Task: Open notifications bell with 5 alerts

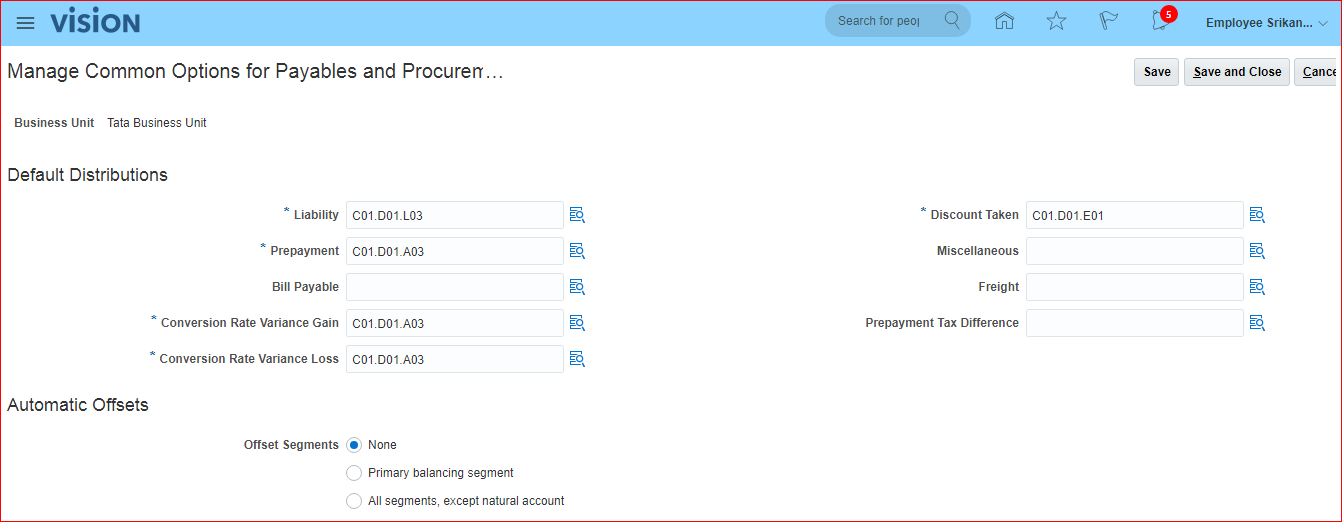Action: pyautogui.click(x=1160, y=21)
